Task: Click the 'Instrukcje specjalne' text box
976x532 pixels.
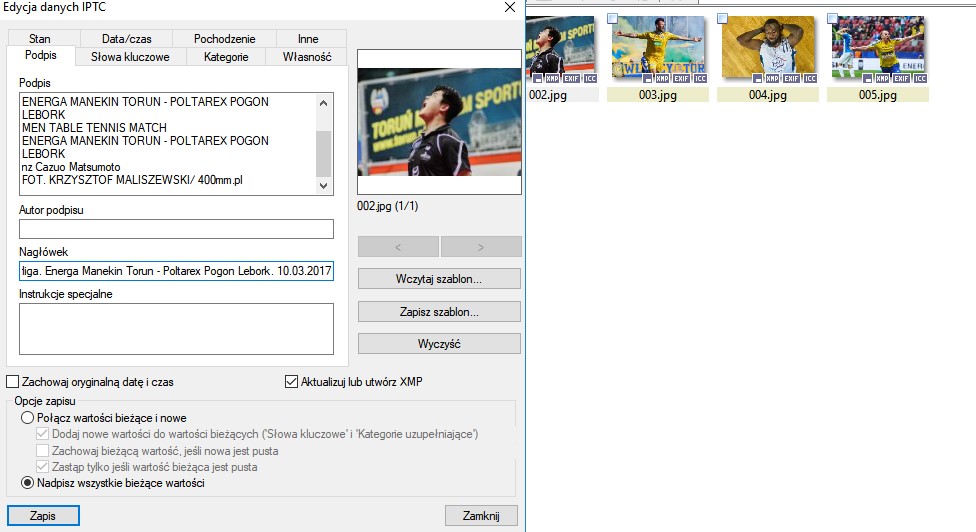Action: pyautogui.click(x=176, y=329)
